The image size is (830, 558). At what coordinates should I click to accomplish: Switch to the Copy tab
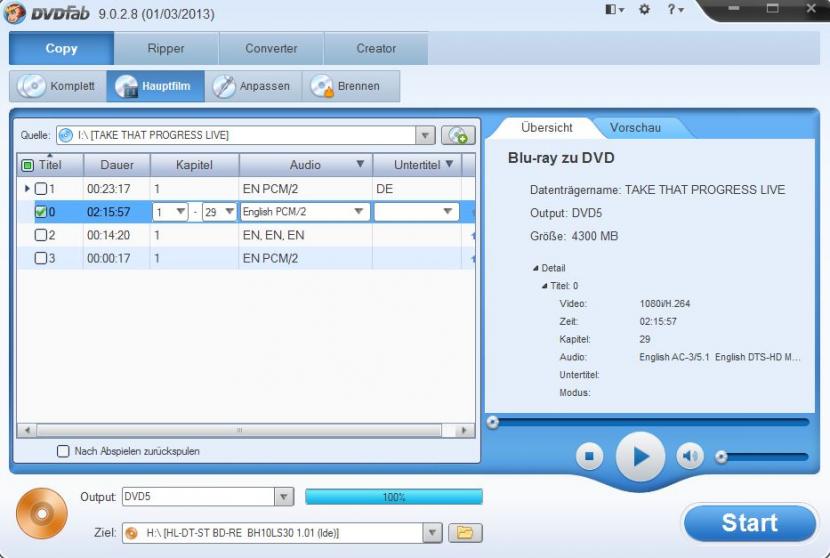(61, 48)
